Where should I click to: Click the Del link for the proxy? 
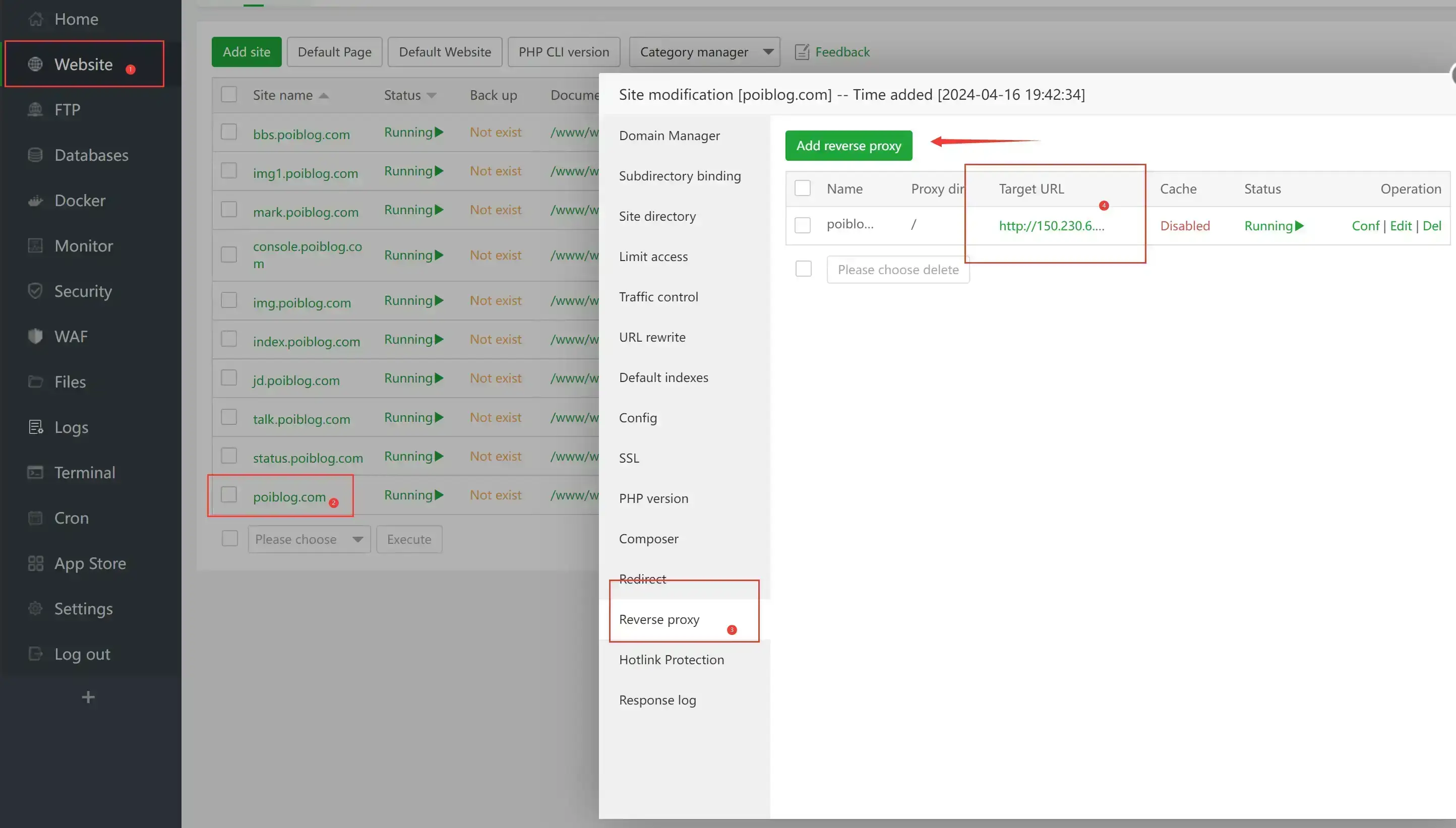pos(1432,226)
